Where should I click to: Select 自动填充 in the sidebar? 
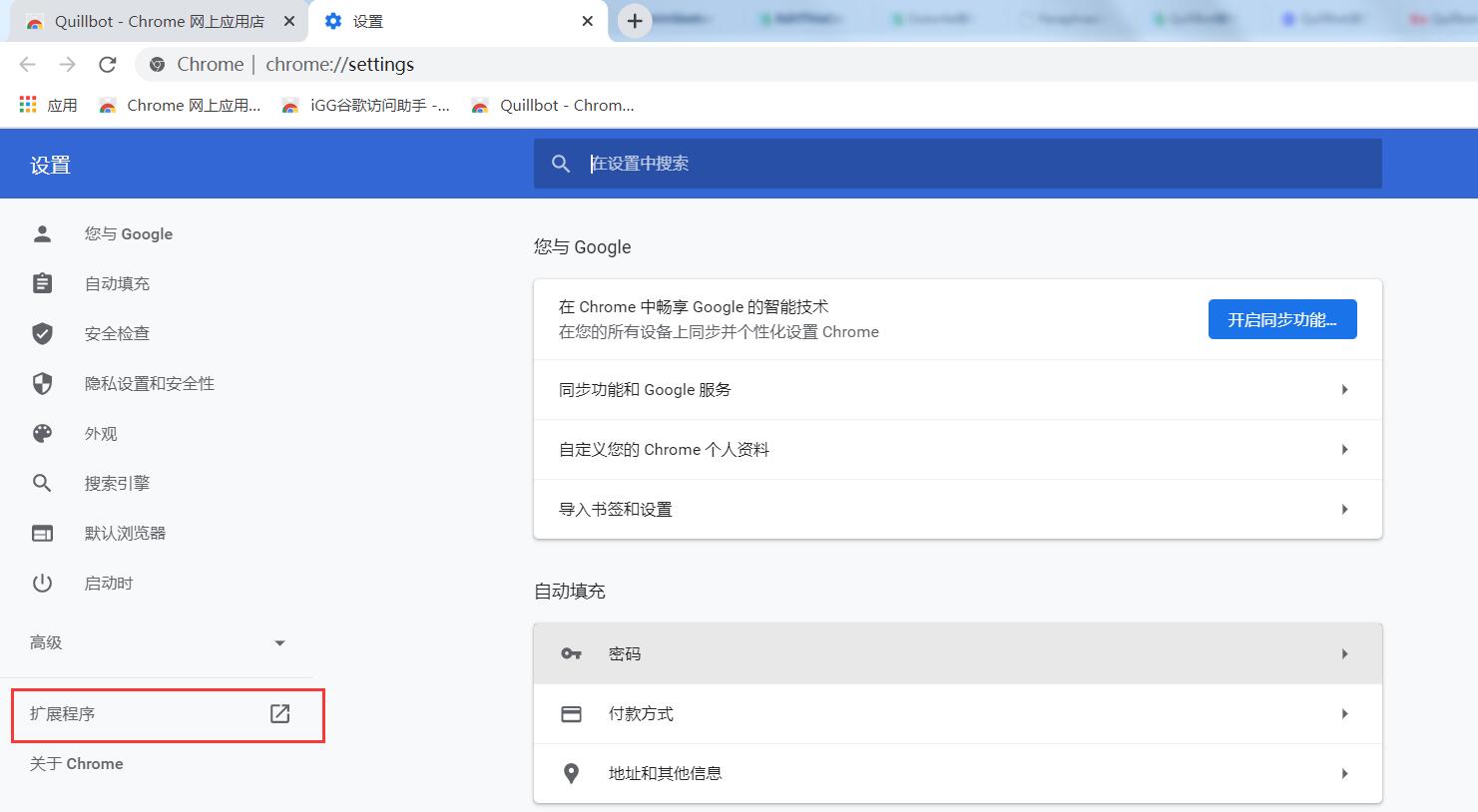117,283
